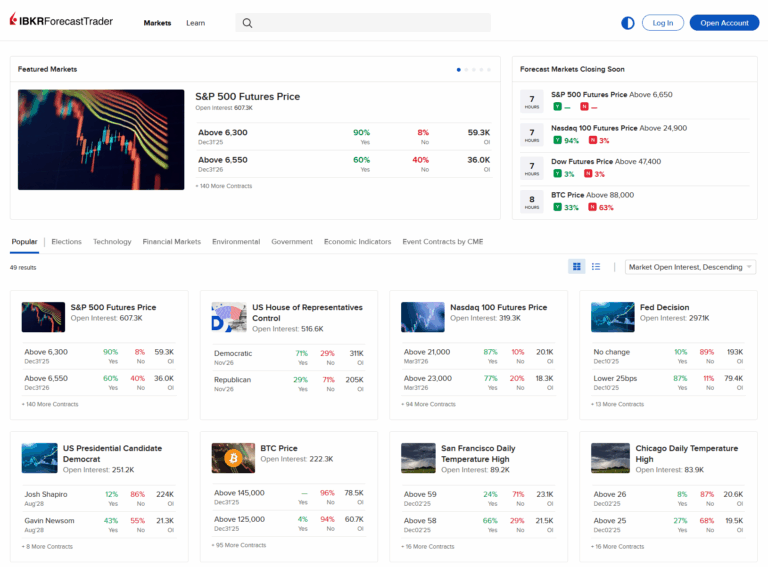Click the red N badge for BTC Price closing soon
The width and height of the screenshot is (768, 567).
(x=593, y=207)
